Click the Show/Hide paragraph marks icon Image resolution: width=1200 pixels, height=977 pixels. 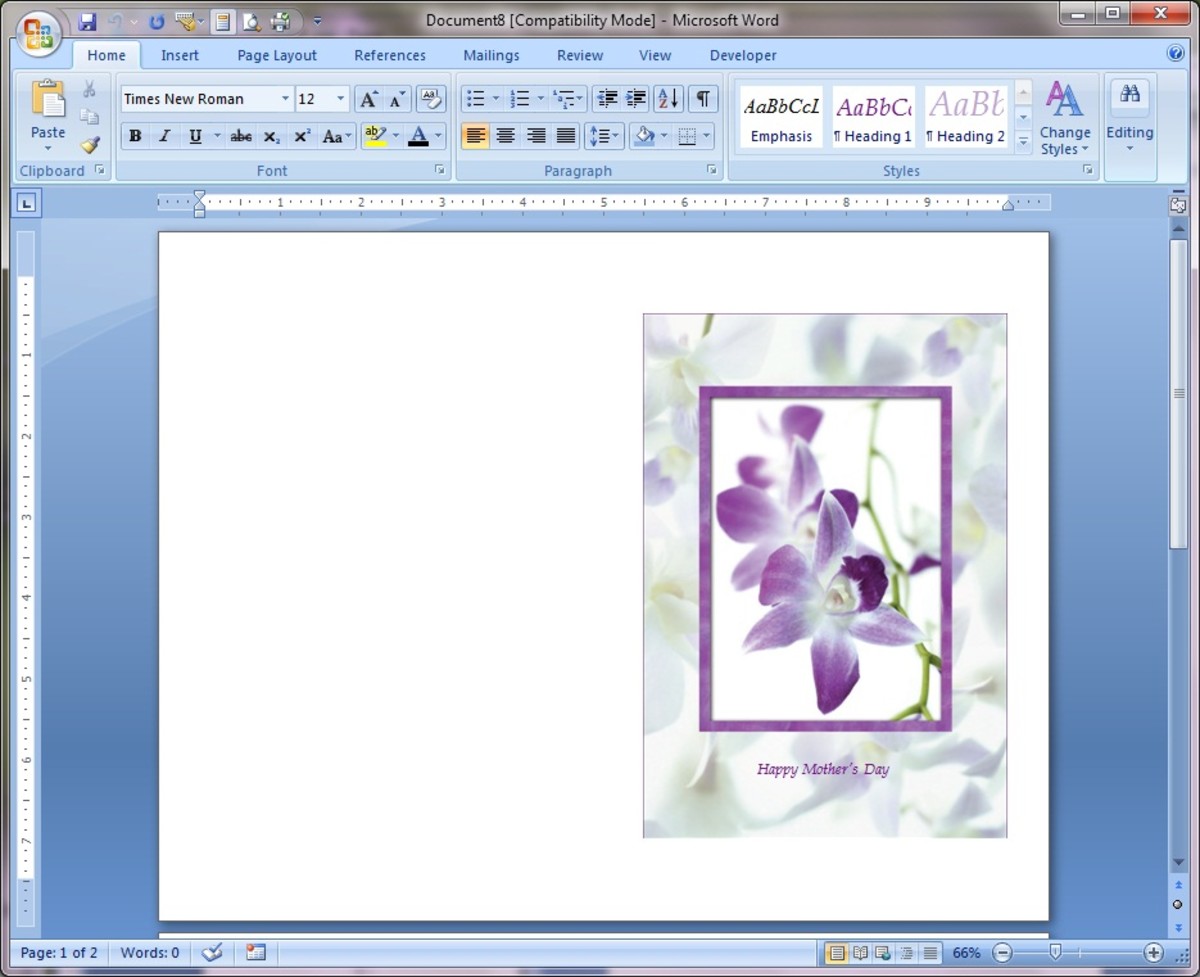click(x=703, y=99)
